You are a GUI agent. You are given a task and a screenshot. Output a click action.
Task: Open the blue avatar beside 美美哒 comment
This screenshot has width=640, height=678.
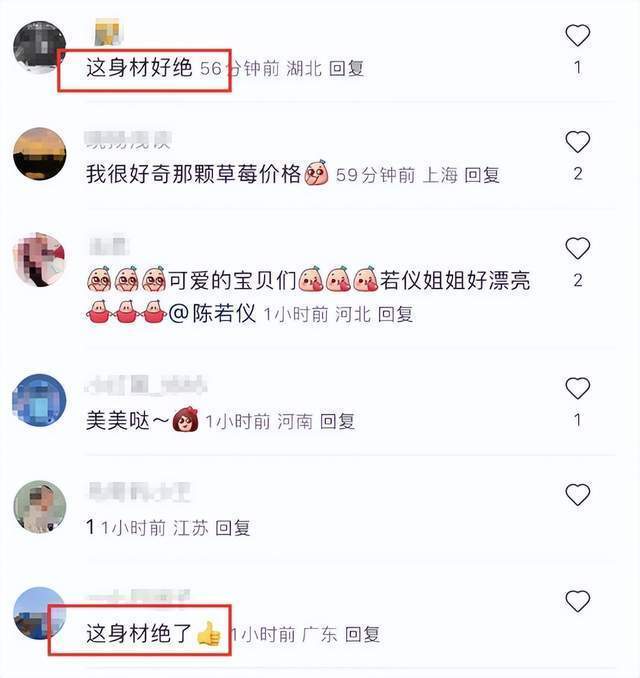tap(40, 400)
